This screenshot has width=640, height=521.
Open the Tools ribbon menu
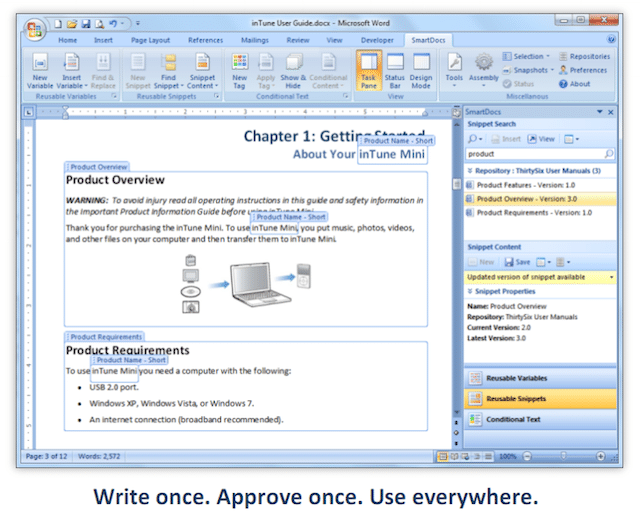pyautogui.click(x=454, y=71)
